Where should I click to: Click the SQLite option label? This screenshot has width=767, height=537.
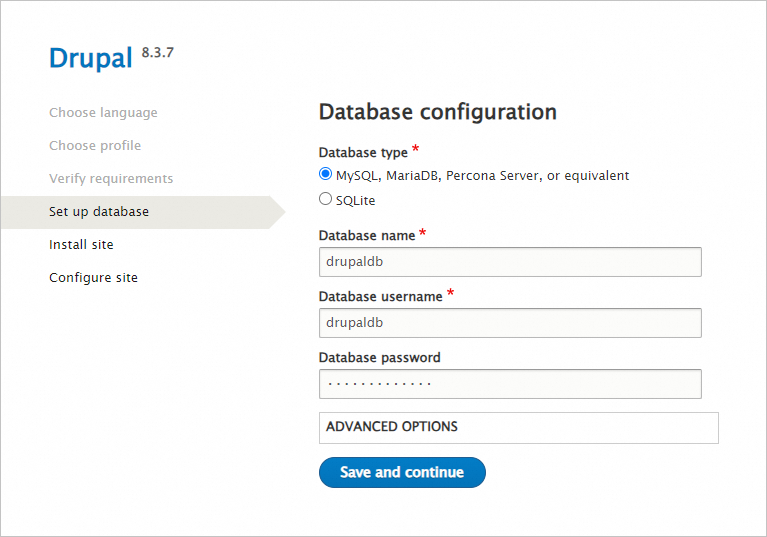(x=356, y=200)
